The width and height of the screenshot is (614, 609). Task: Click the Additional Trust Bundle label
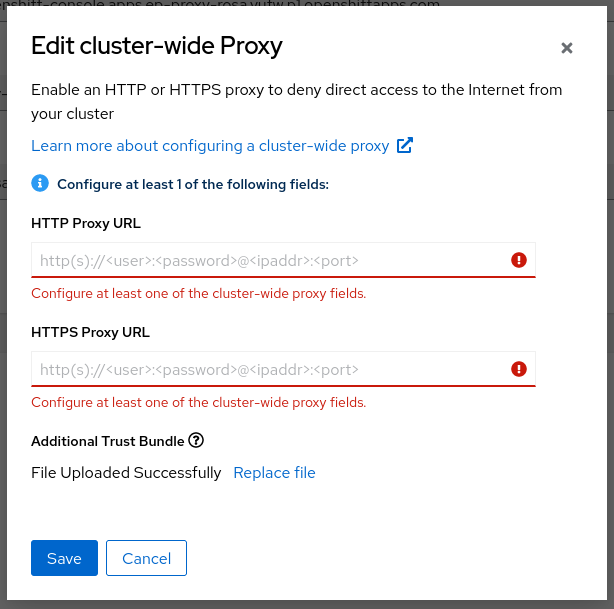point(108,441)
